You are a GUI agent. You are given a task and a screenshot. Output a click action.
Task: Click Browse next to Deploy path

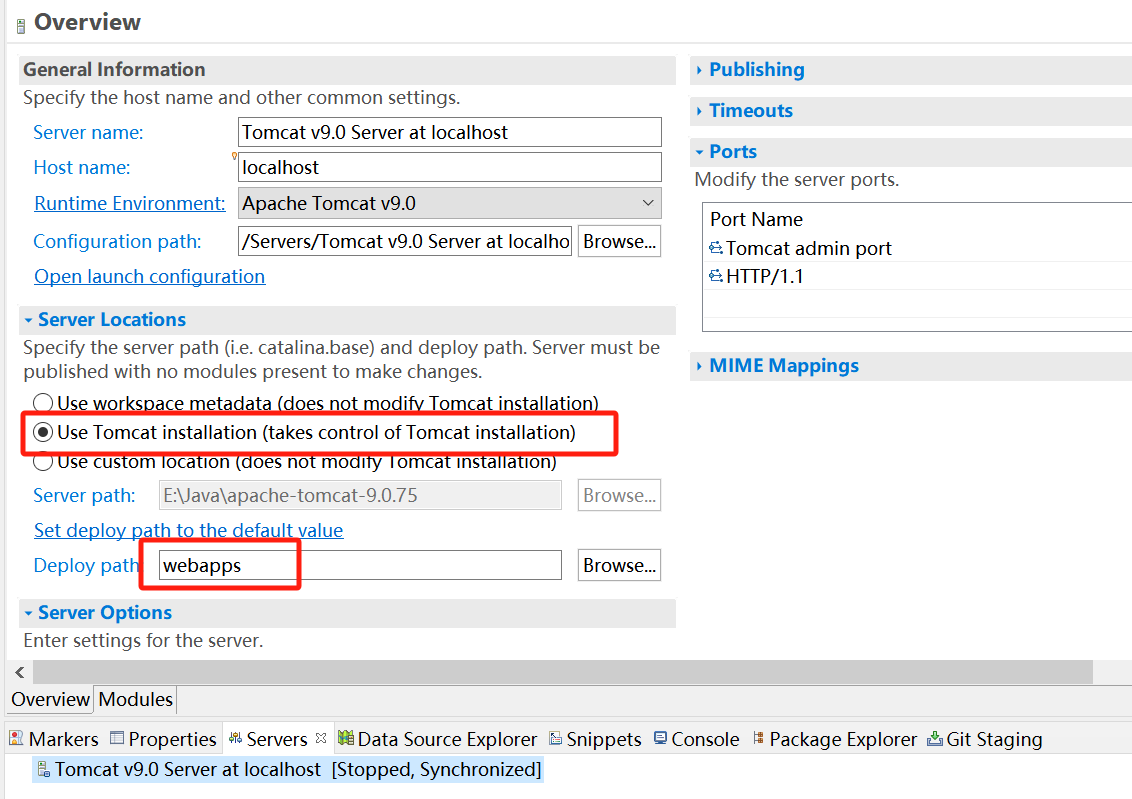pos(619,565)
